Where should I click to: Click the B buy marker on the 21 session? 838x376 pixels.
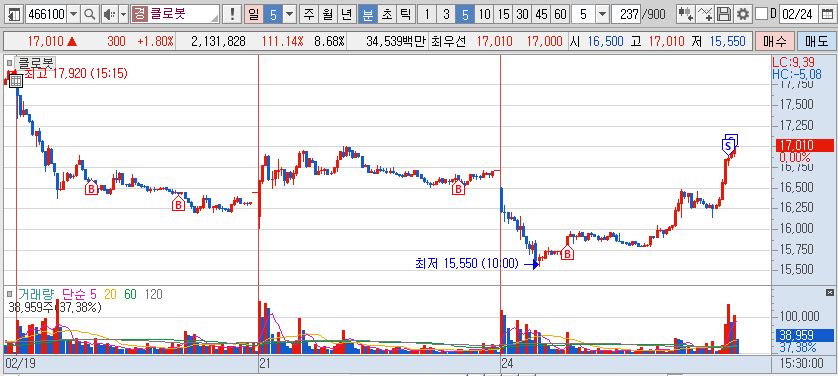pos(458,189)
